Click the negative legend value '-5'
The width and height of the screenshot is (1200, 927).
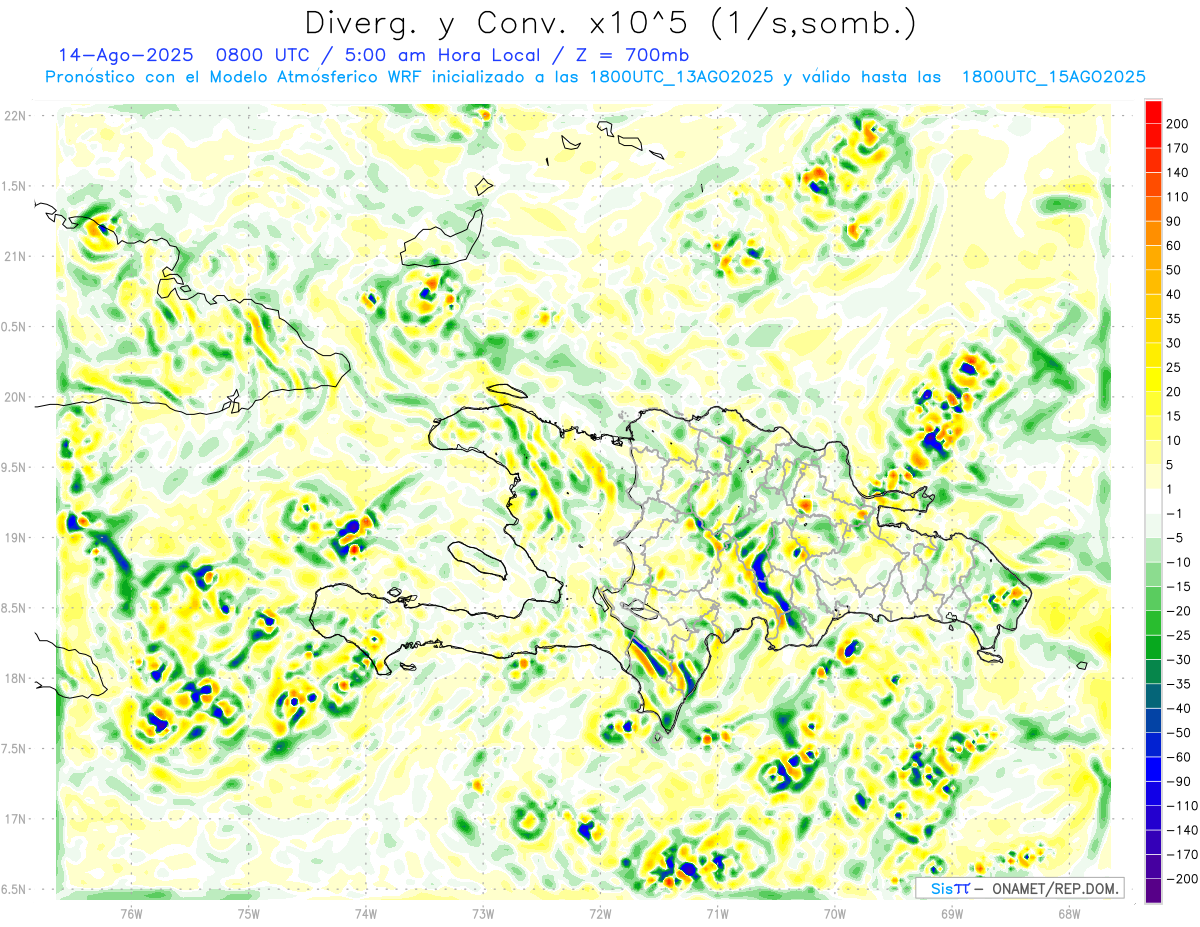point(1175,539)
